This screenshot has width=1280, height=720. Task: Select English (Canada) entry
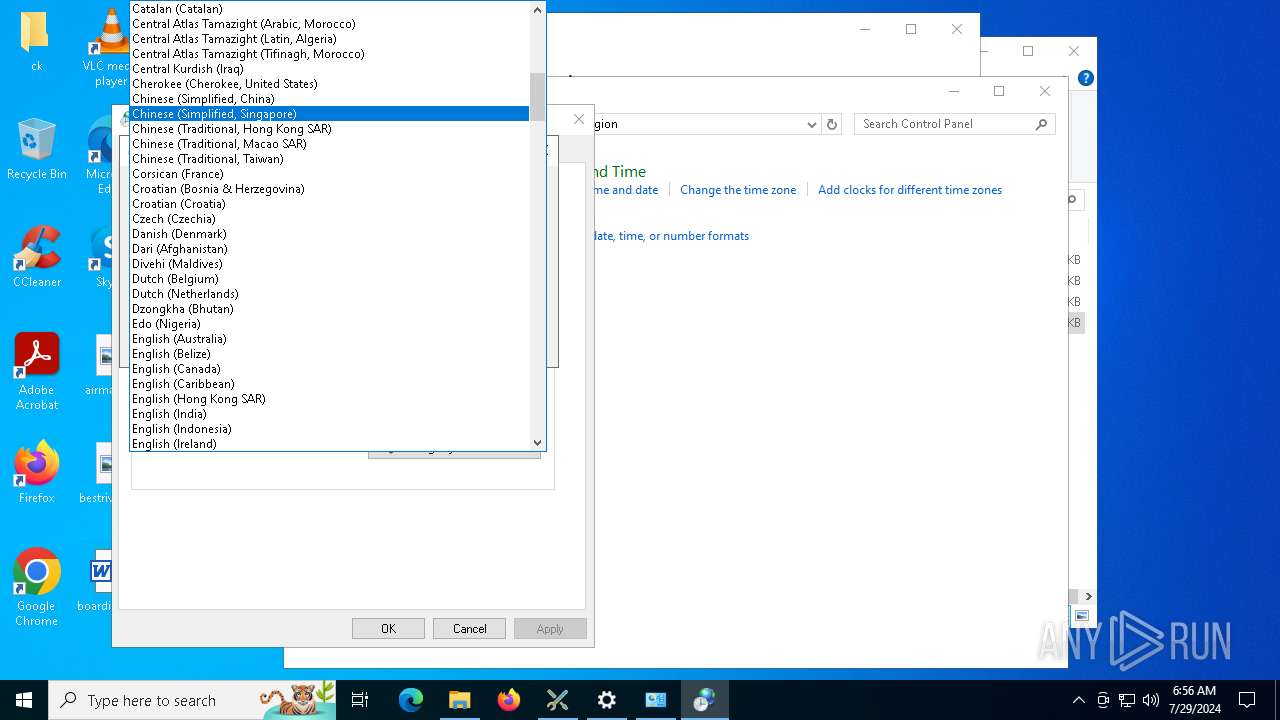pyautogui.click(x=329, y=369)
